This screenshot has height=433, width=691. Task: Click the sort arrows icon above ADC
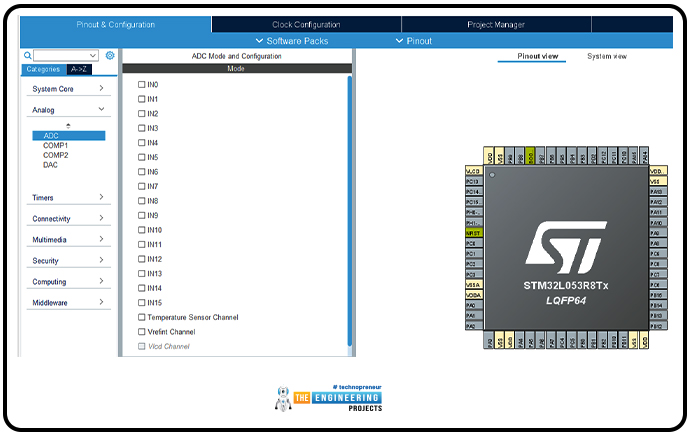68,126
